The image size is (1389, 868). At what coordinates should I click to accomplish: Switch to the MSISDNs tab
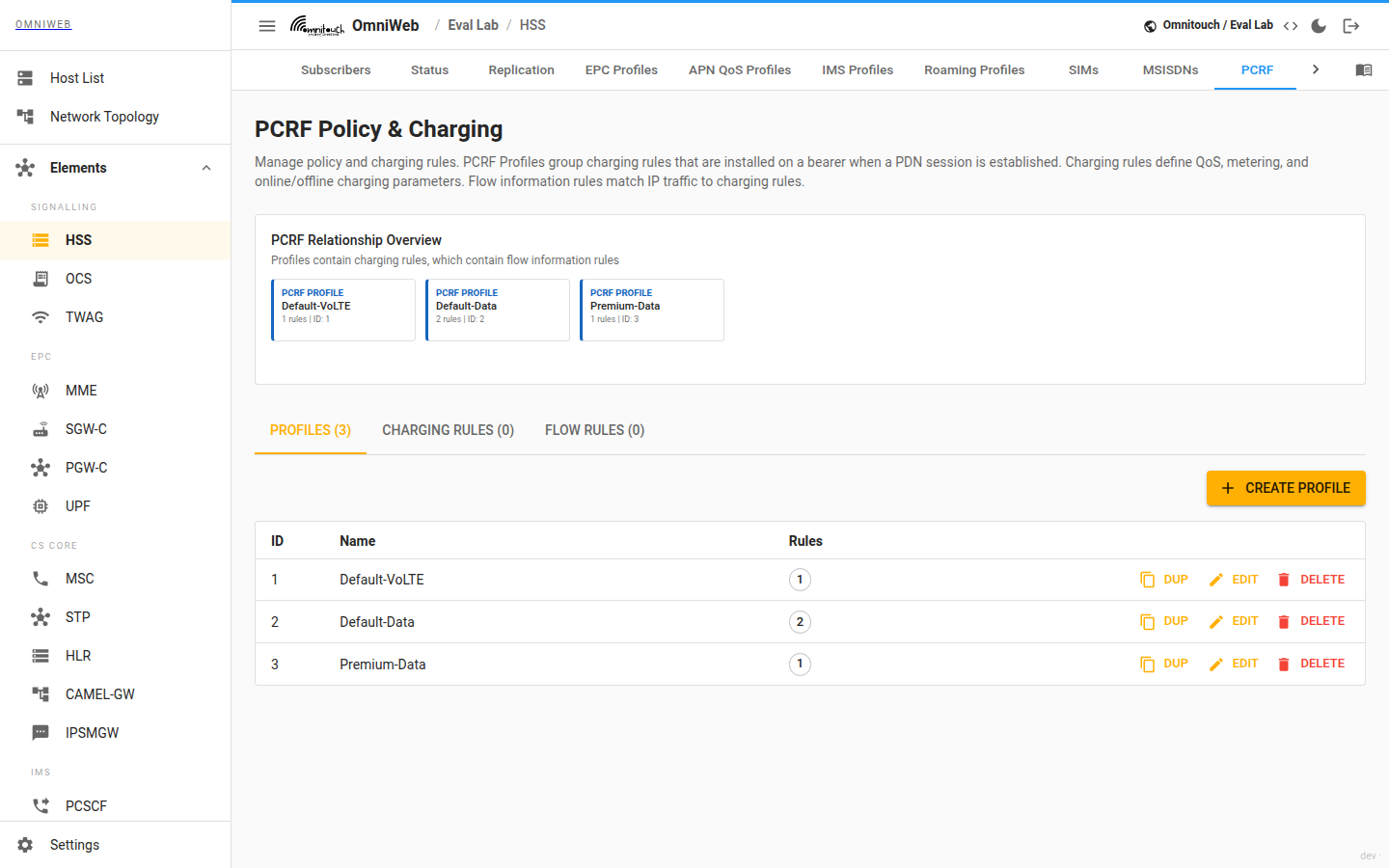coord(1170,70)
